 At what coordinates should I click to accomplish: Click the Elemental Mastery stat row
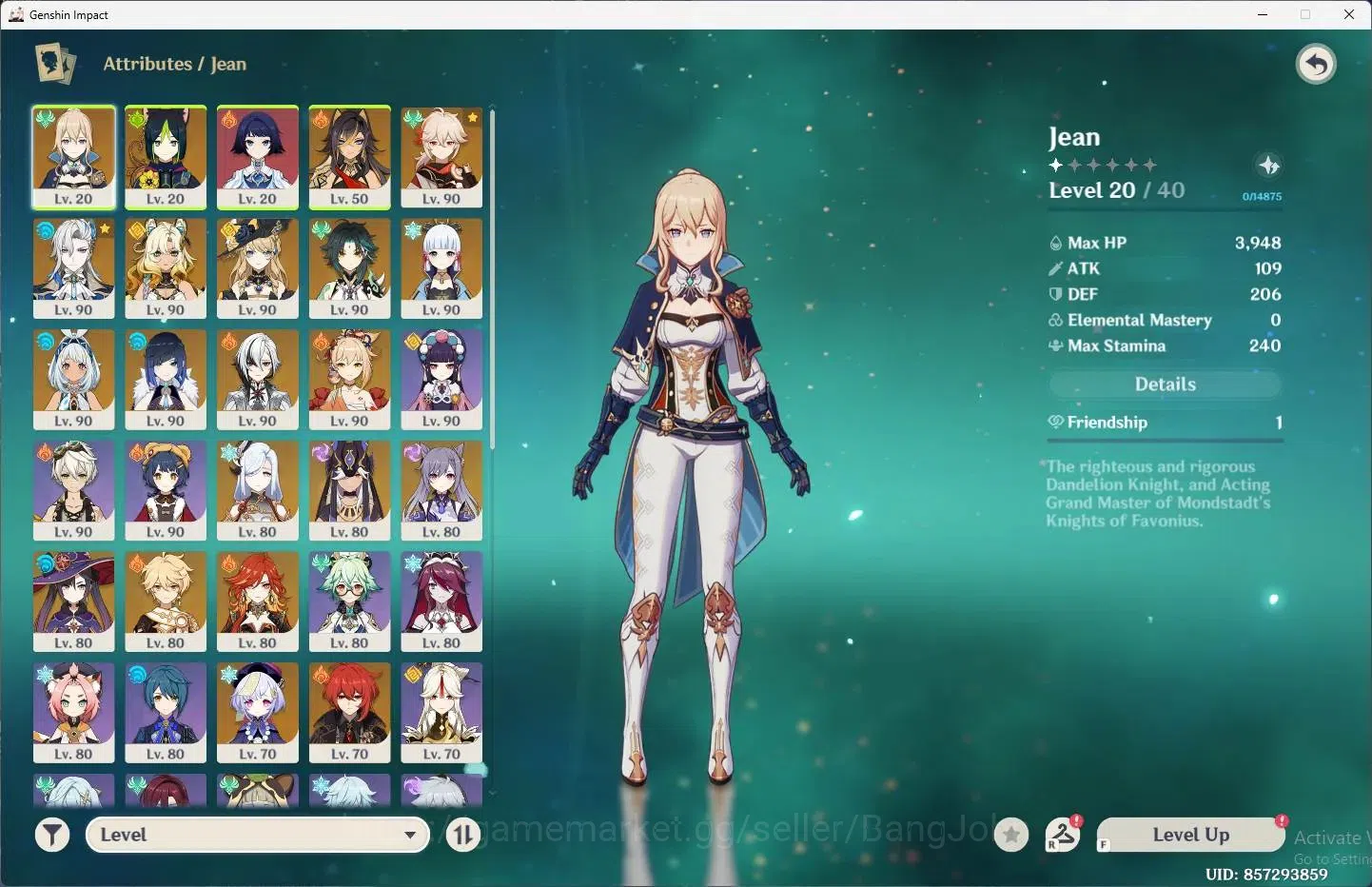coord(1166,321)
